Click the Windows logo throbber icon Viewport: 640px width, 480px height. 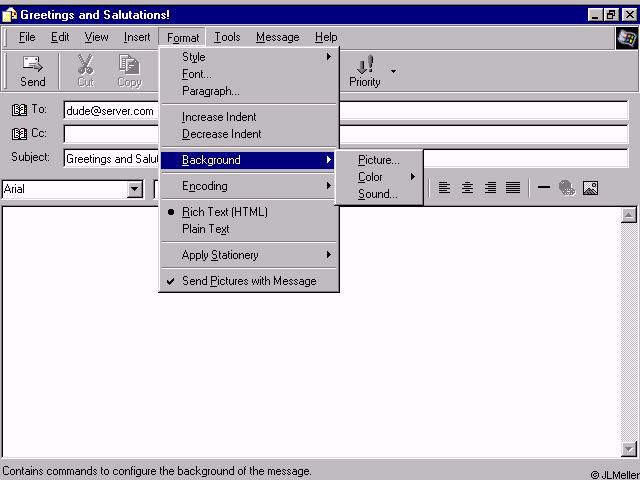click(627, 38)
